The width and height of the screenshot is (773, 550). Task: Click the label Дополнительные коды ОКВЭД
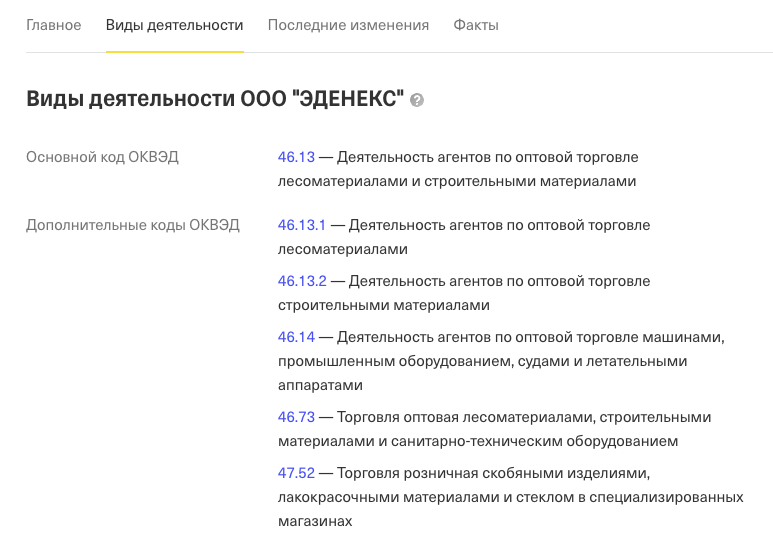133,225
